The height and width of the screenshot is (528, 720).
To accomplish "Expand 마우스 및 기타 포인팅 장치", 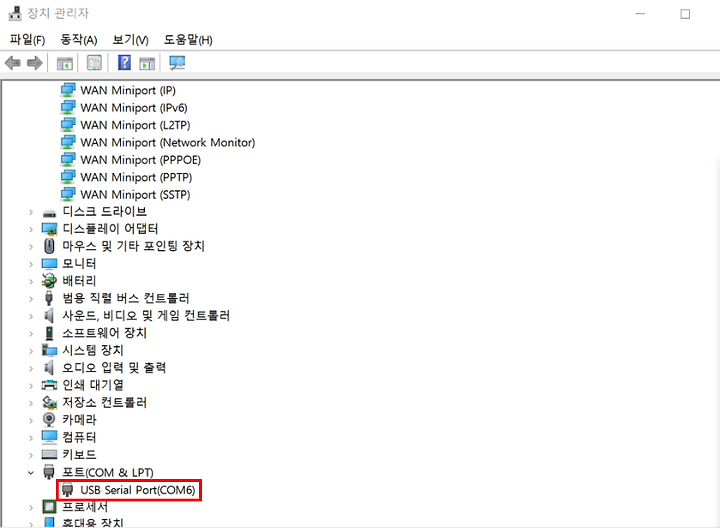I will click(31, 247).
